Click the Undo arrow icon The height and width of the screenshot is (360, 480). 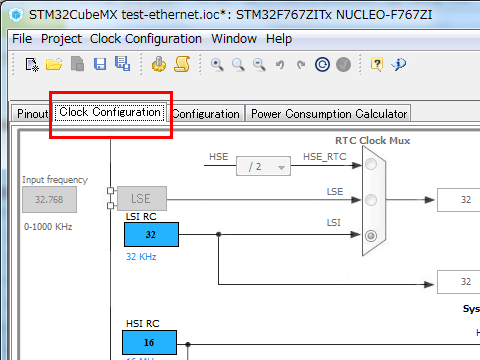(x=280, y=64)
